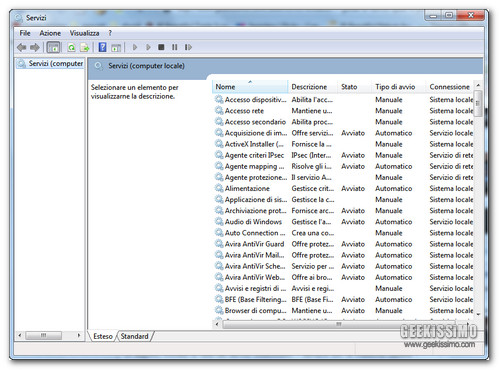Viewport: 499px width, 370px height.
Task: Sort by the Nome column header
Action: click(x=250, y=87)
